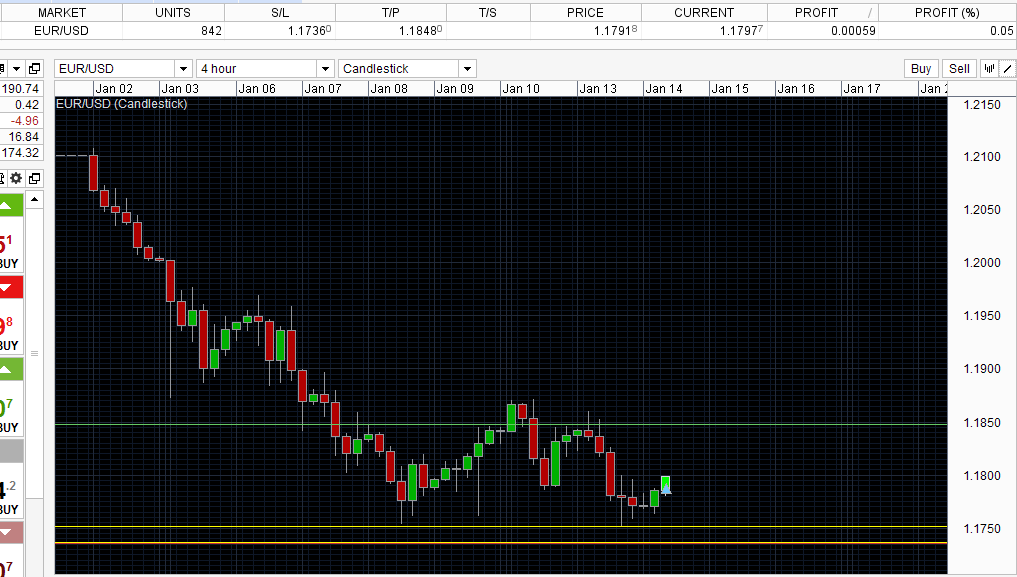
Task: Select the trend line drawing tool
Action: click(x=1007, y=69)
